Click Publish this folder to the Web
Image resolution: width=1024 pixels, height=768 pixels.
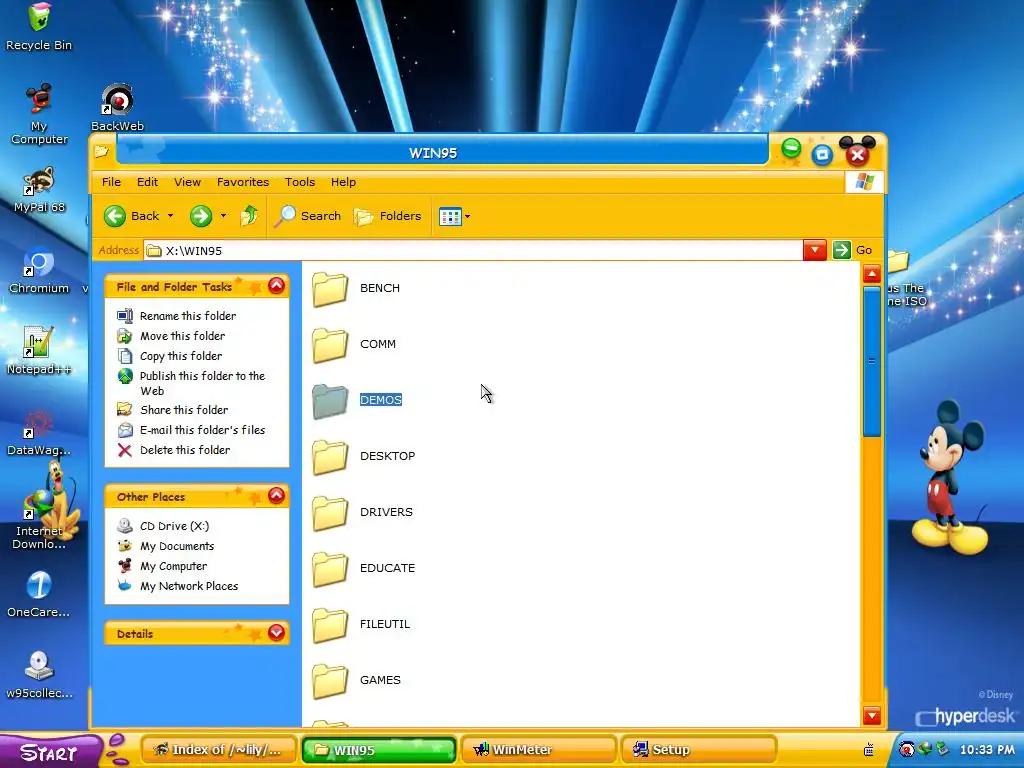191,383
